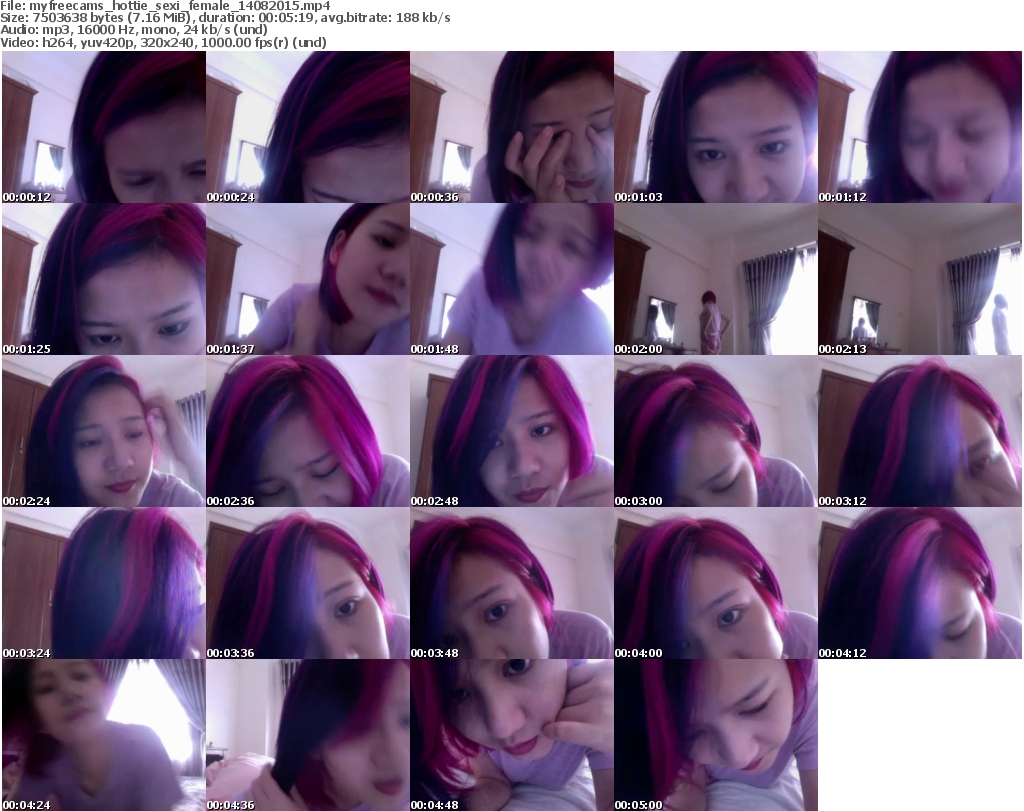Choose the frame at 00:04:12
The width and height of the screenshot is (1024, 811).
point(920,583)
